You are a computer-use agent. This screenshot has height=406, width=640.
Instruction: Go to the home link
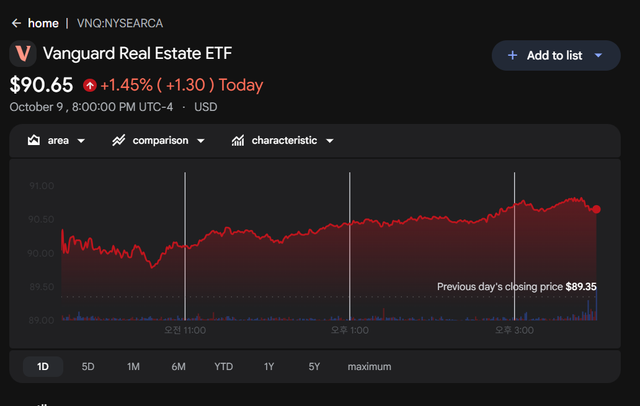click(x=43, y=23)
